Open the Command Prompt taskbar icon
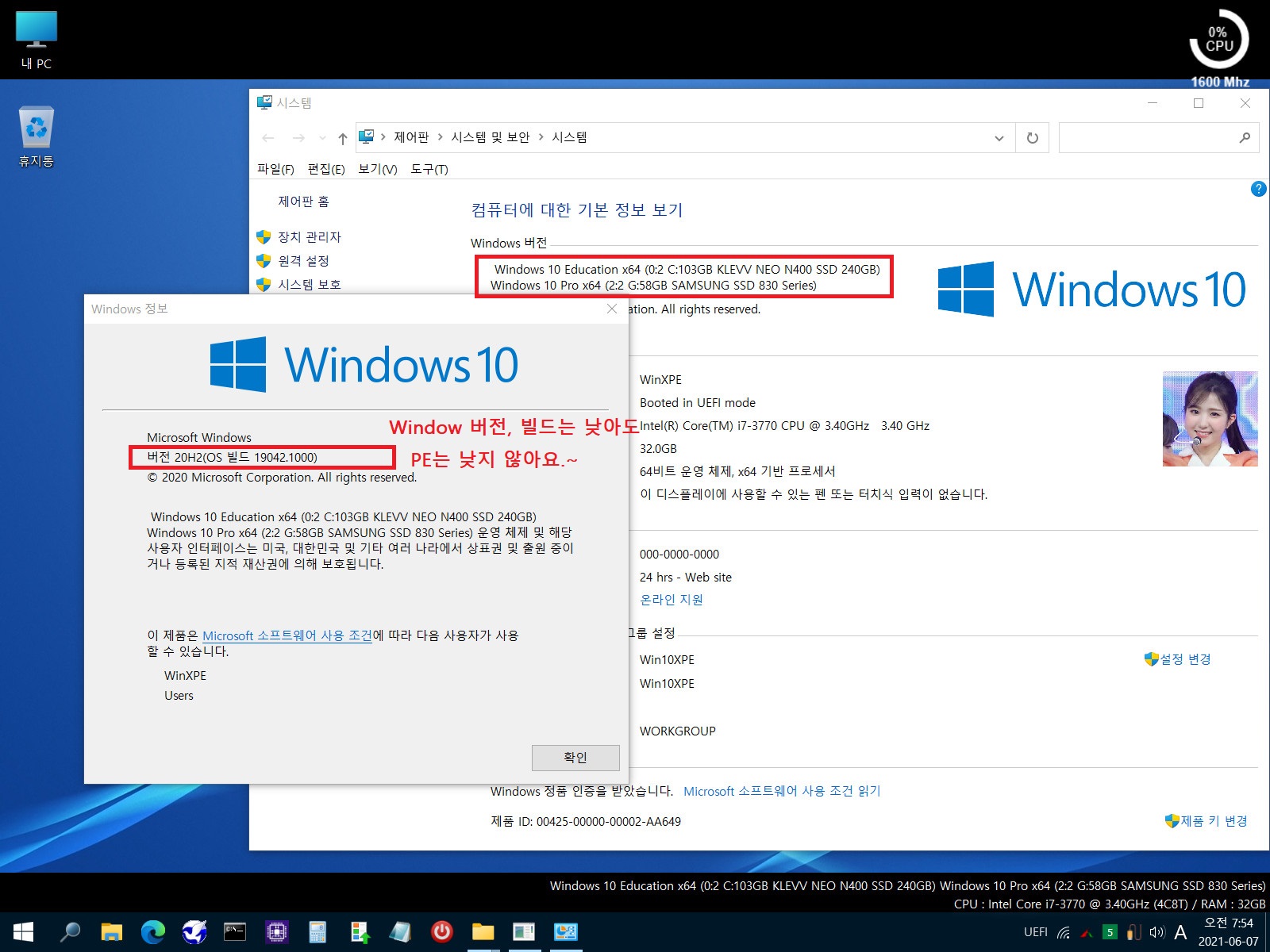This screenshot has width=1270, height=952. click(235, 931)
